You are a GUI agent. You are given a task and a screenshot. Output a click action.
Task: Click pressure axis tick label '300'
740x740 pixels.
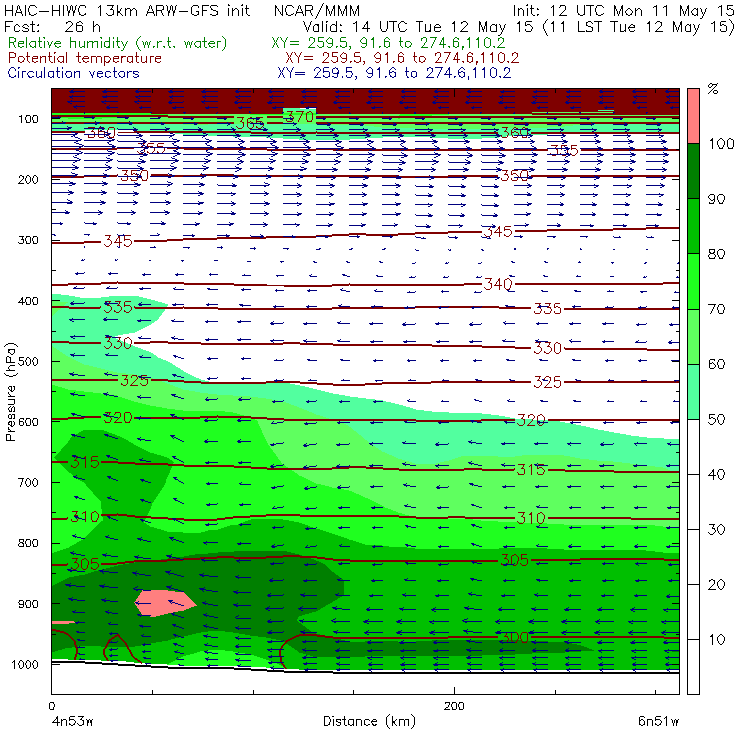[x=28, y=240]
